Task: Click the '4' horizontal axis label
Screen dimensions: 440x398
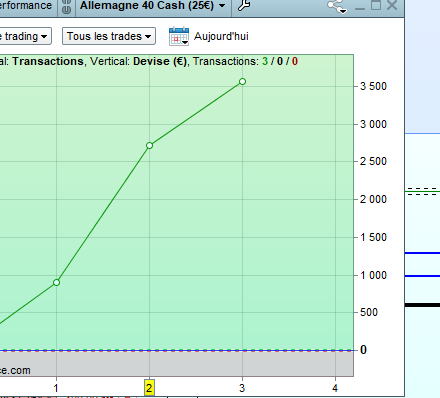Action: point(335,388)
